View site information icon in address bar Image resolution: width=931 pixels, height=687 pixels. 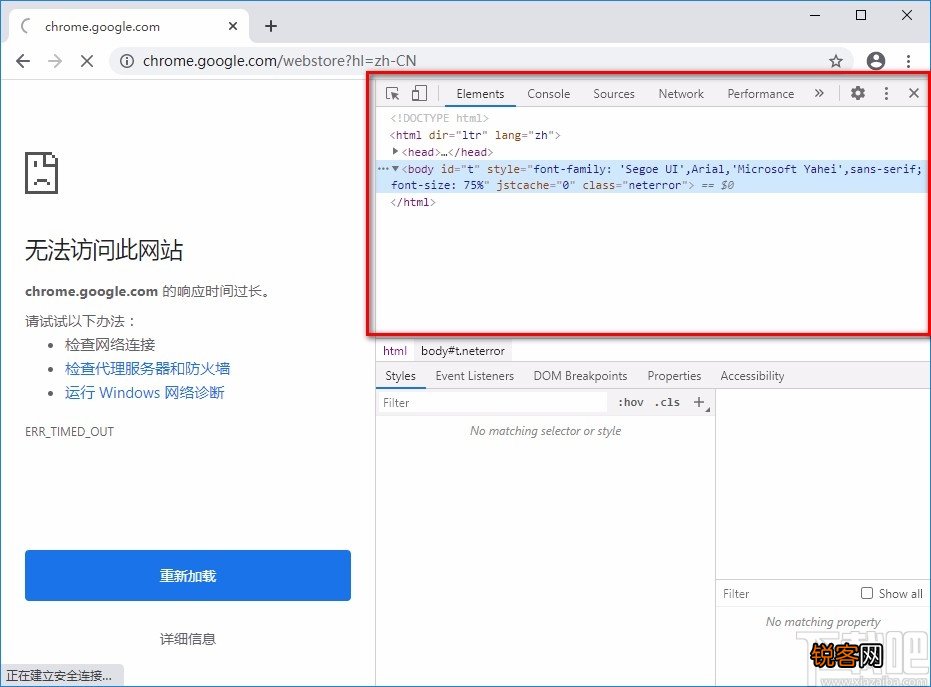(x=127, y=61)
